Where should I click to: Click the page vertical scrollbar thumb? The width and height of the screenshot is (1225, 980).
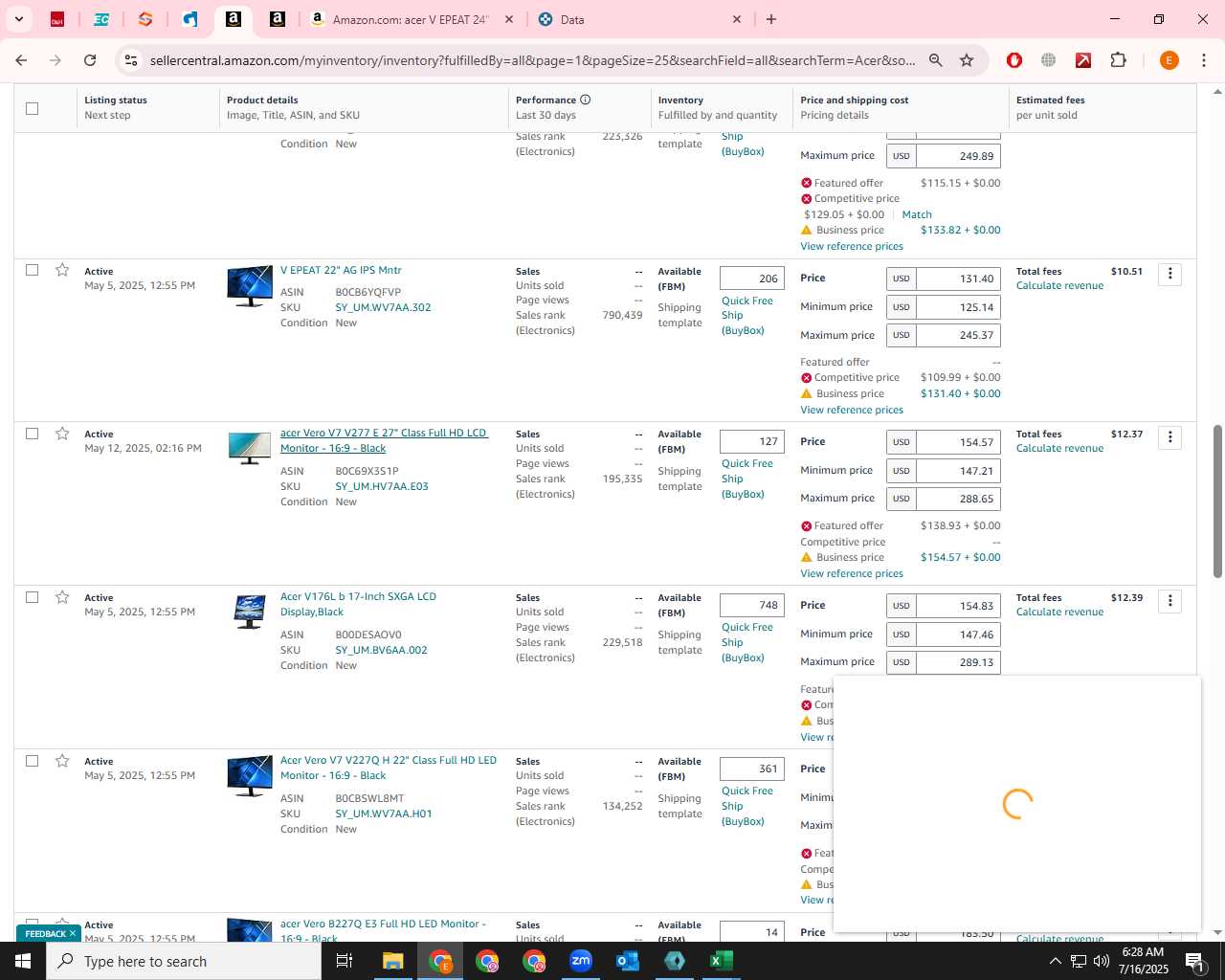click(x=1217, y=501)
